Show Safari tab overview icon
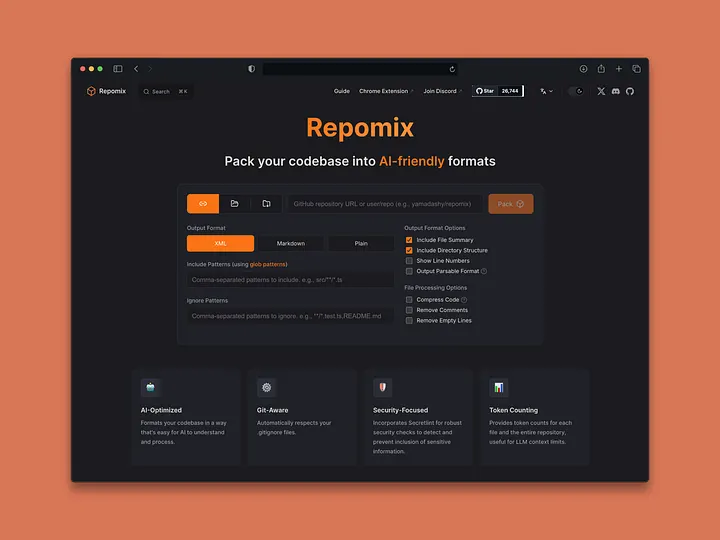The width and height of the screenshot is (720, 540). click(636, 69)
